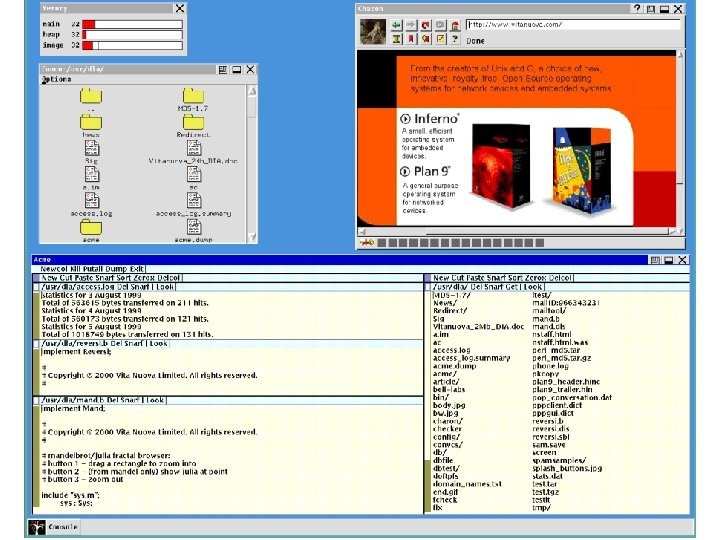Image resolution: width=720 pixels, height=540 pixels.
Task: Click the mand.b window's scrollbar in Acme
Action: pos(36,458)
